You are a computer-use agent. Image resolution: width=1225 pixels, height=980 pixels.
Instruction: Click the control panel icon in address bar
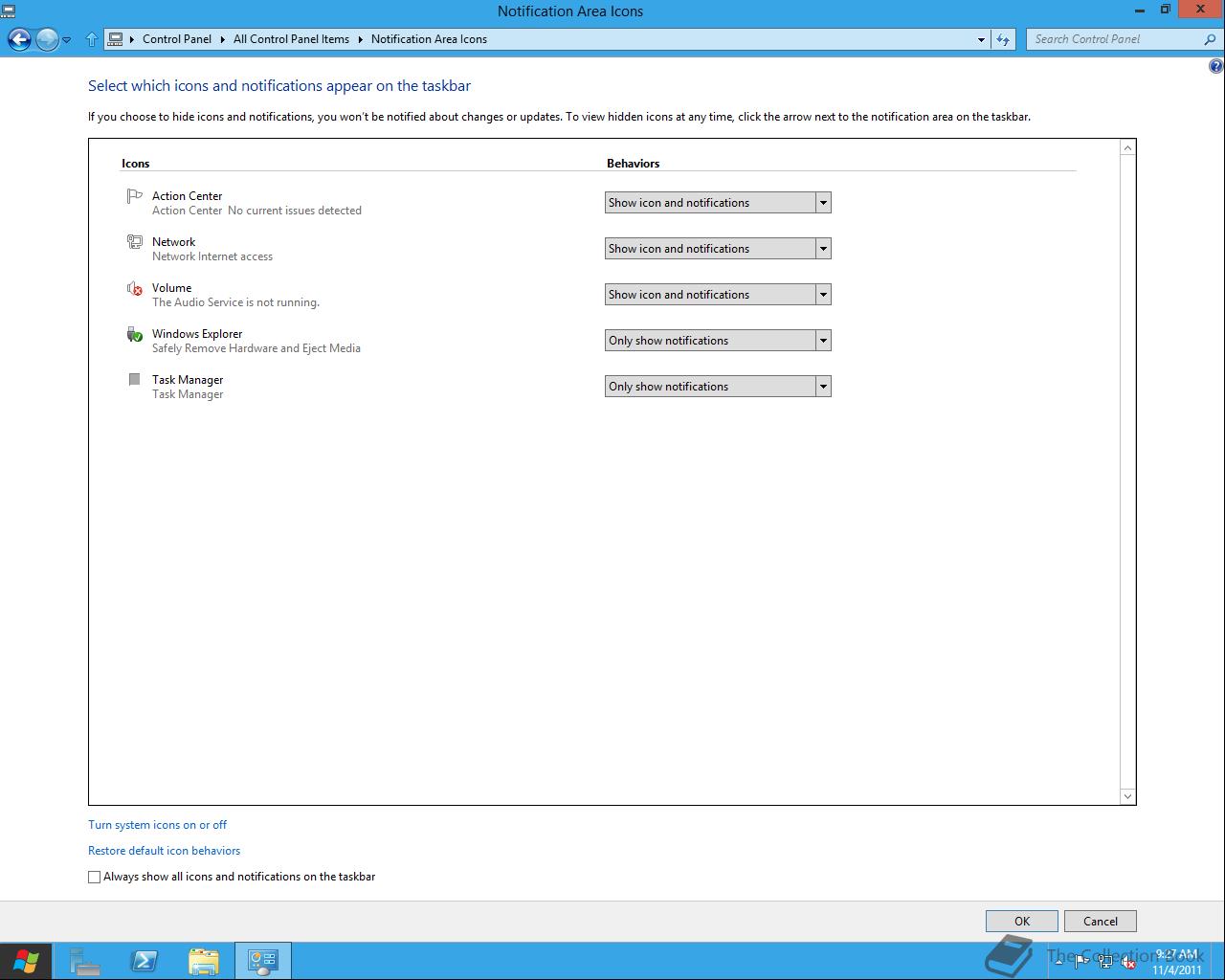pyautogui.click(x=116, y=39)
